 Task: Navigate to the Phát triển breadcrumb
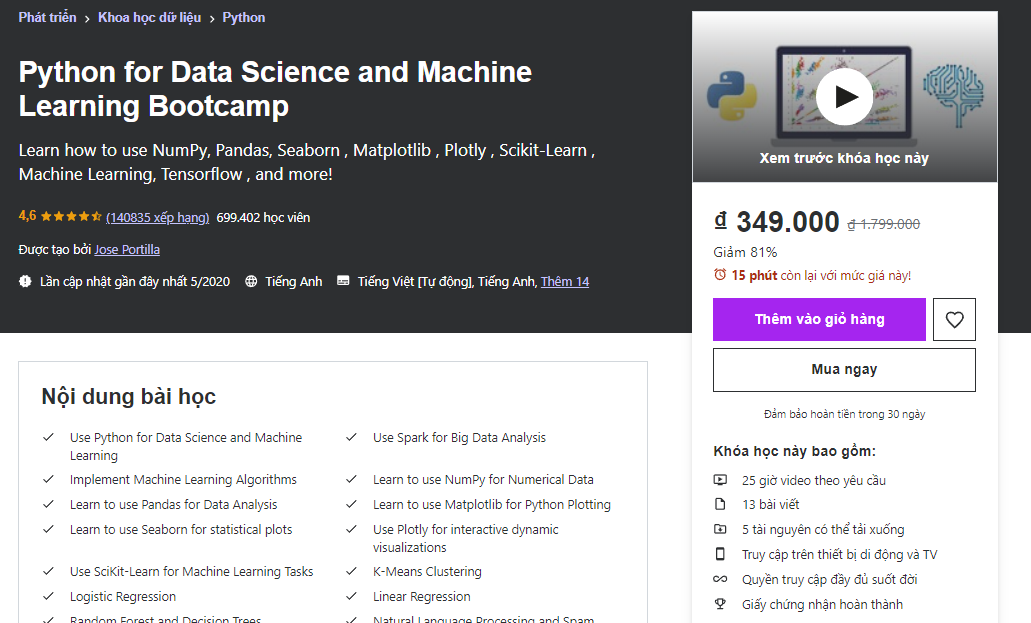tap(46, 17)
